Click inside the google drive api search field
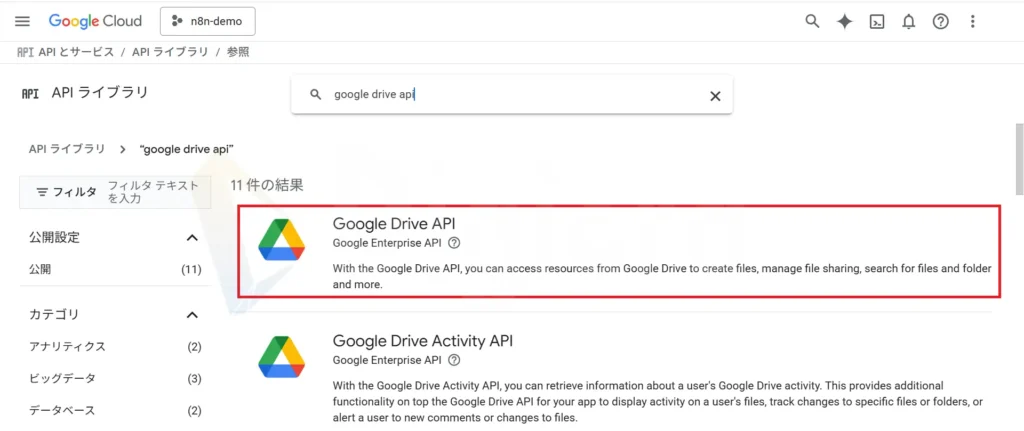Viewport: 1024px width, 431px height. point(511,95)
